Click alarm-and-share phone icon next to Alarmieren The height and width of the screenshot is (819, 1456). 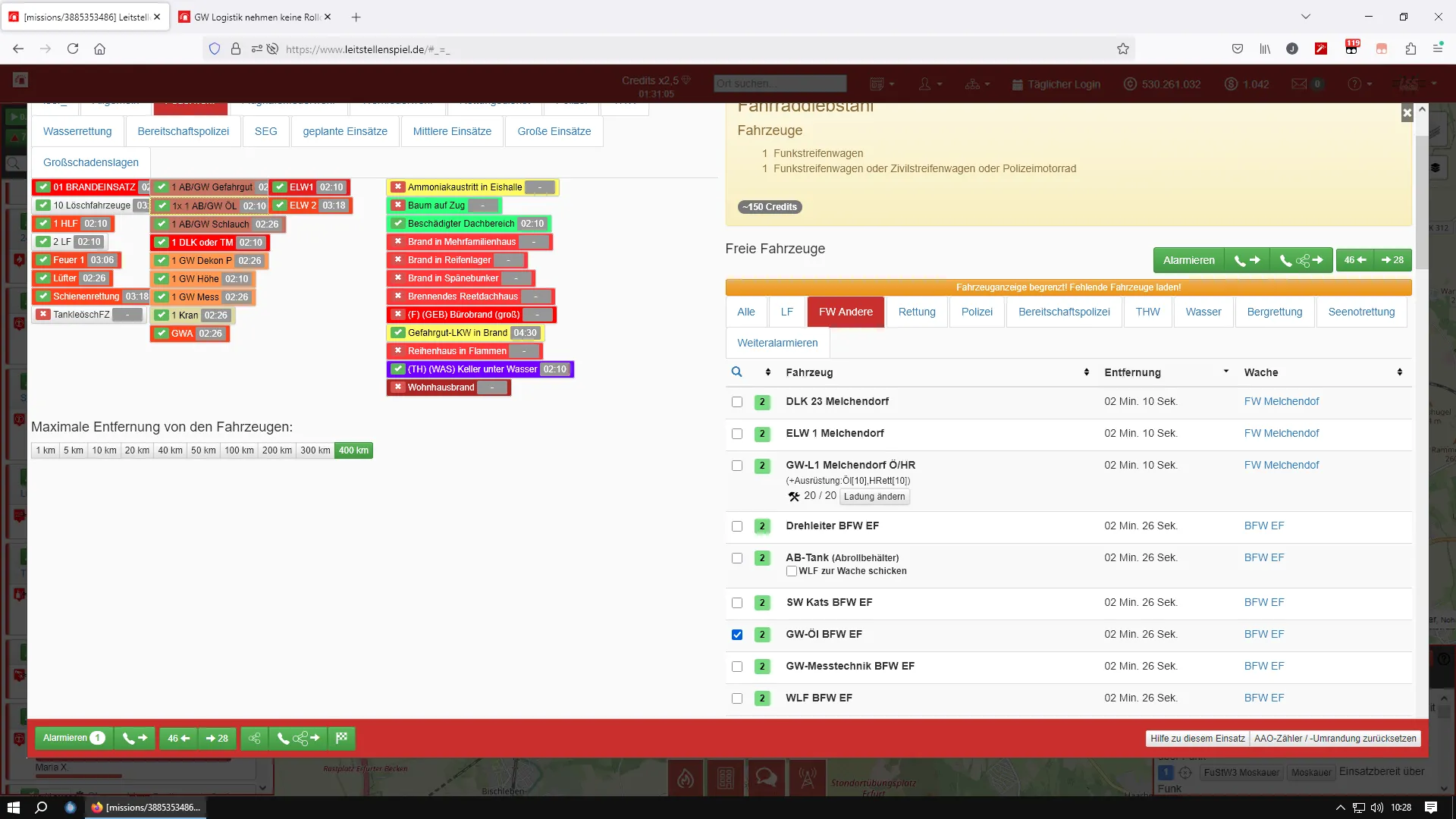1301,260
